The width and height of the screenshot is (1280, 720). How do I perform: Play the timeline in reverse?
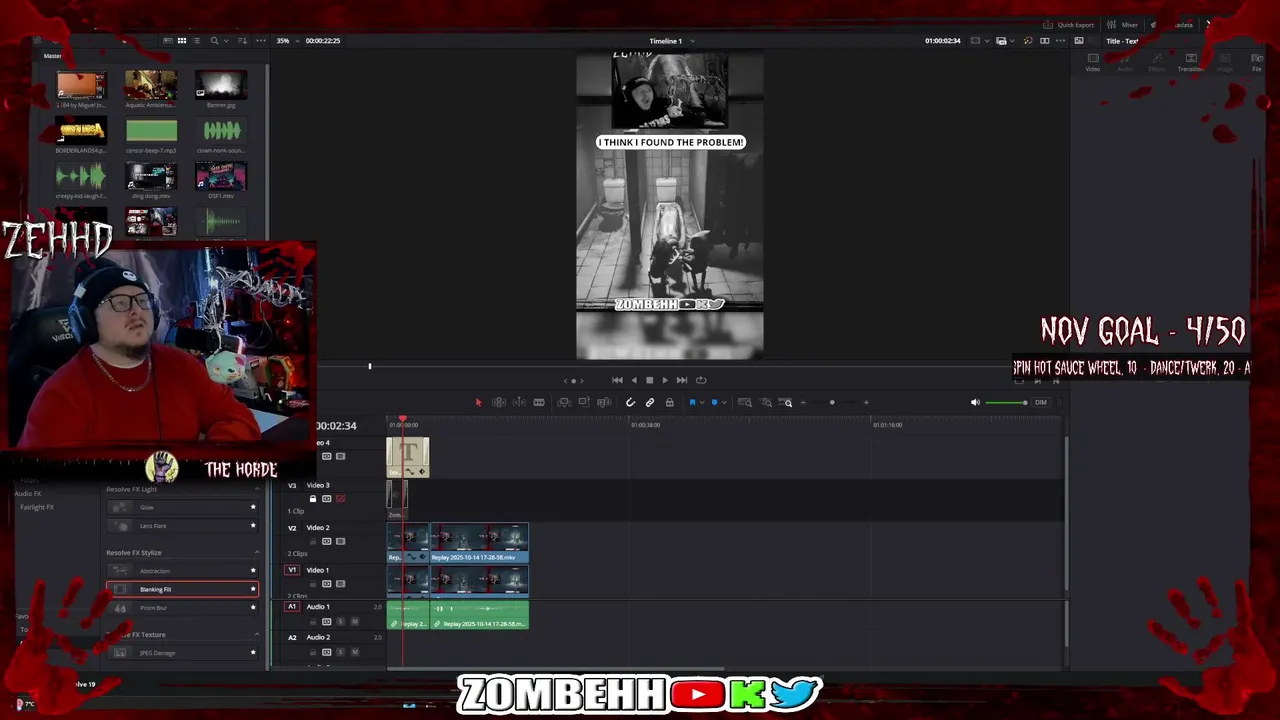[x=633, y=380]
